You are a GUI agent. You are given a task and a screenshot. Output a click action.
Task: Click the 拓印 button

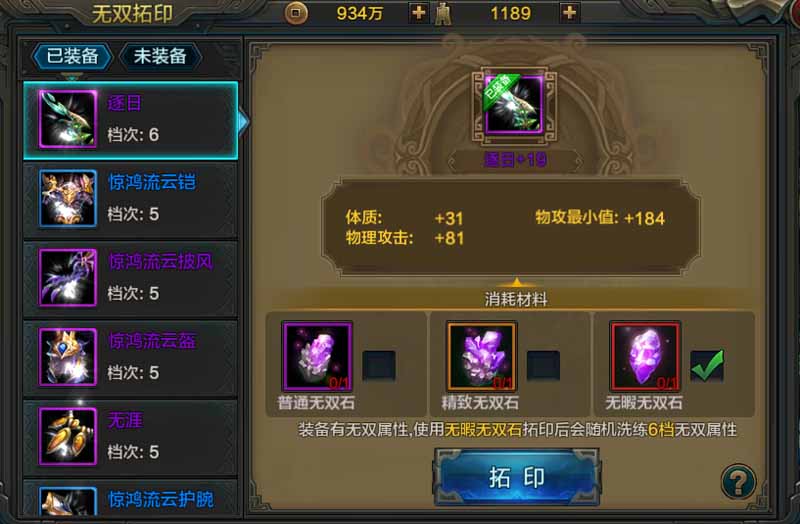tap(516, 478)
